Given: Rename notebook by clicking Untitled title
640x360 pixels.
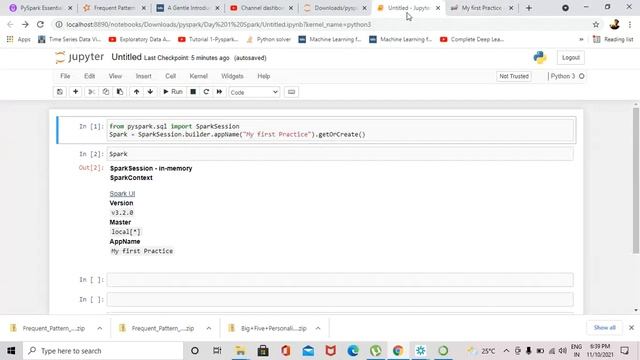Looking at the screenshot, I should (x=126, y=57).
